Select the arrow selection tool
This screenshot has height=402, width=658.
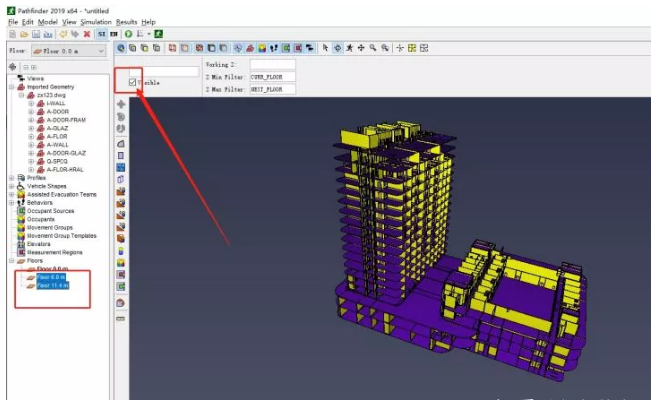pyautogui.click(x=323, y=47)
